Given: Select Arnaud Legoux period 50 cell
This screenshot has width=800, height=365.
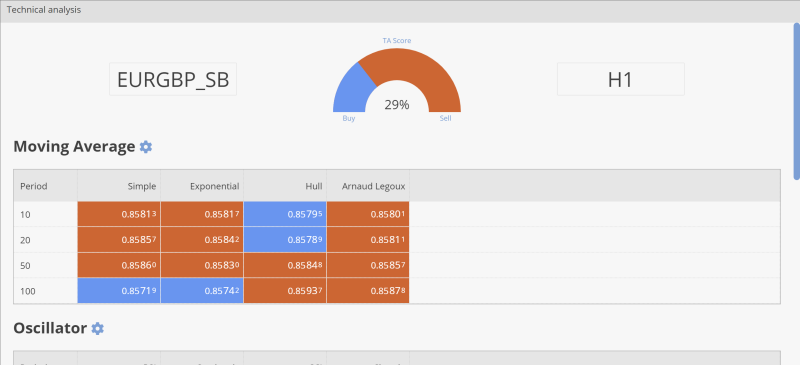Looking at the screenshot, I should (x=368, y=265).
